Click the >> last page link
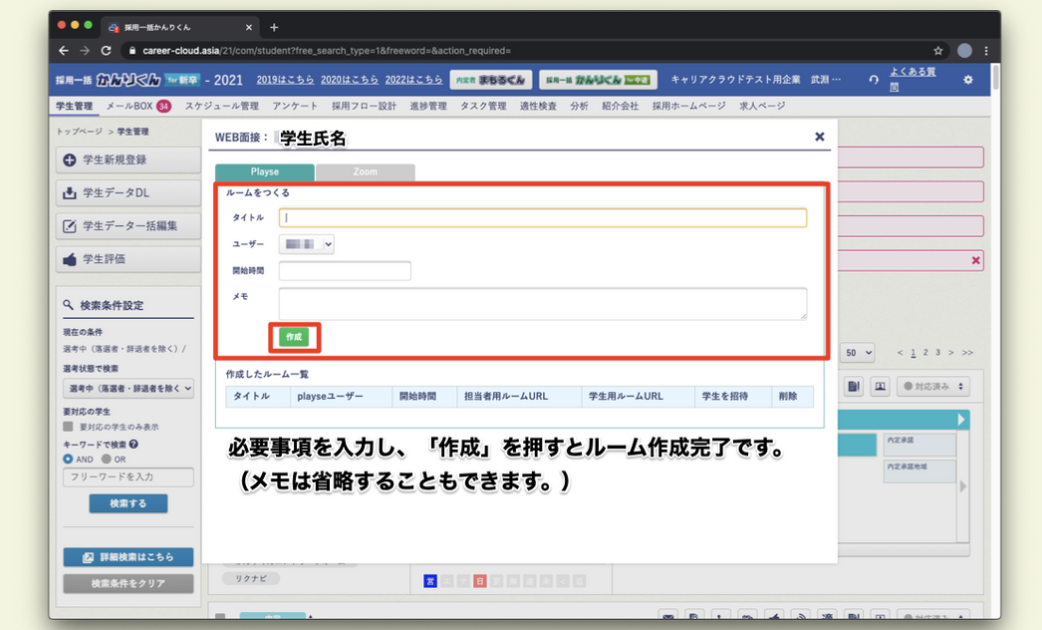The width and height of the screenshot is (1042, 630). [x=968, y=353]
